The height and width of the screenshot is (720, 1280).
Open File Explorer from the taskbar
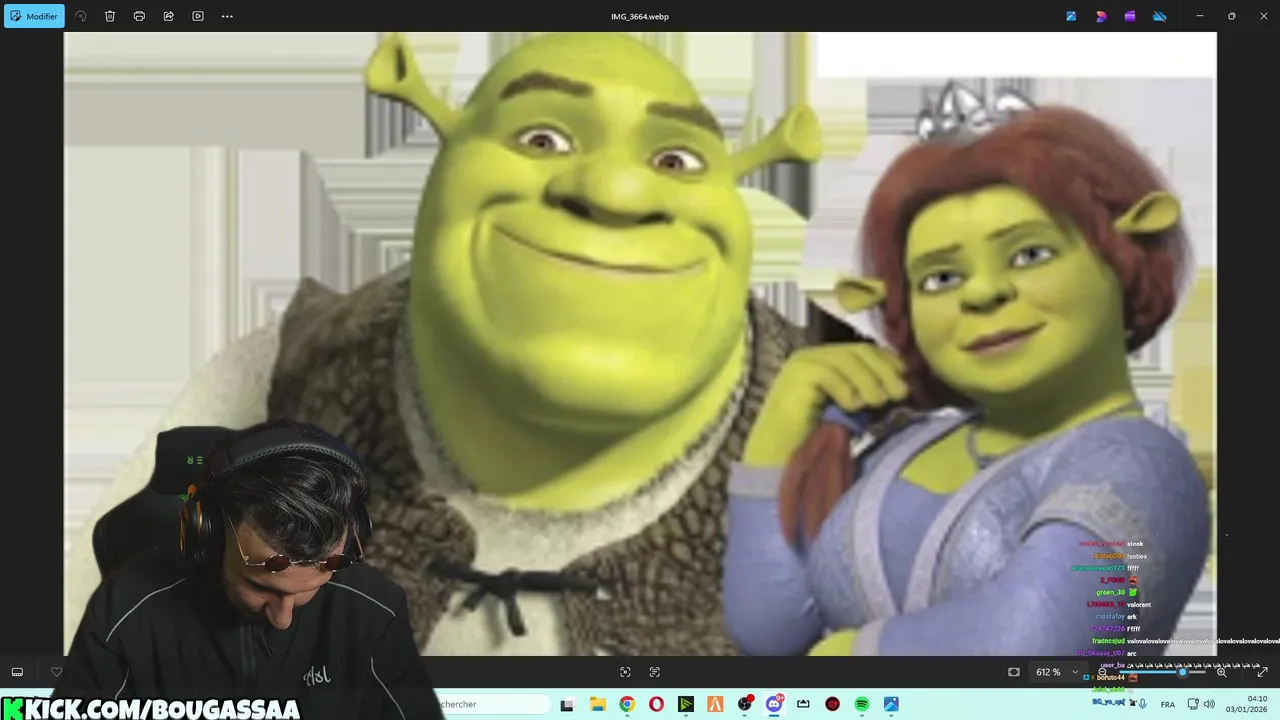pyautogui.click(x=597, y=704)
